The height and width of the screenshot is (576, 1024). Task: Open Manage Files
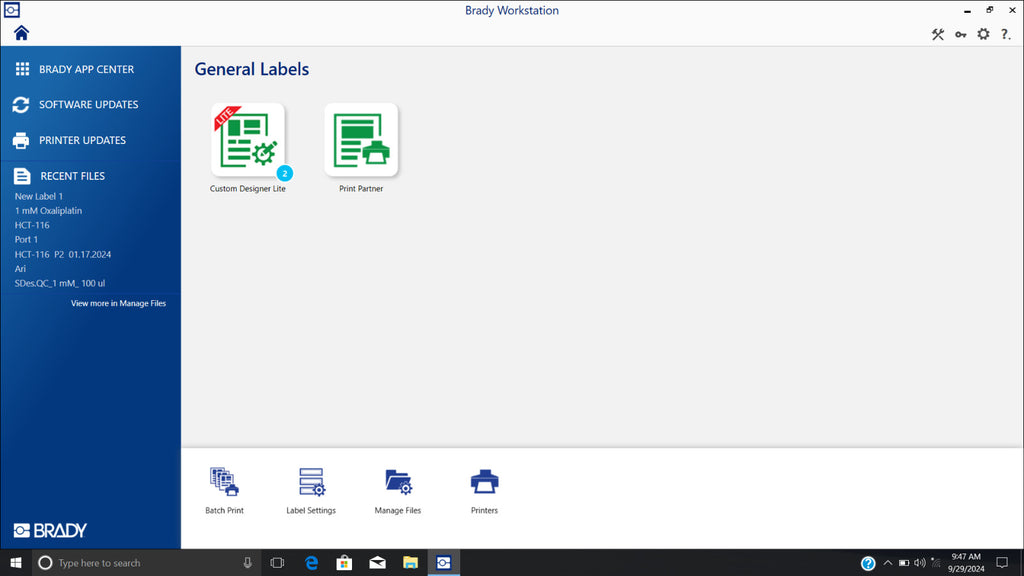point(398,490)
